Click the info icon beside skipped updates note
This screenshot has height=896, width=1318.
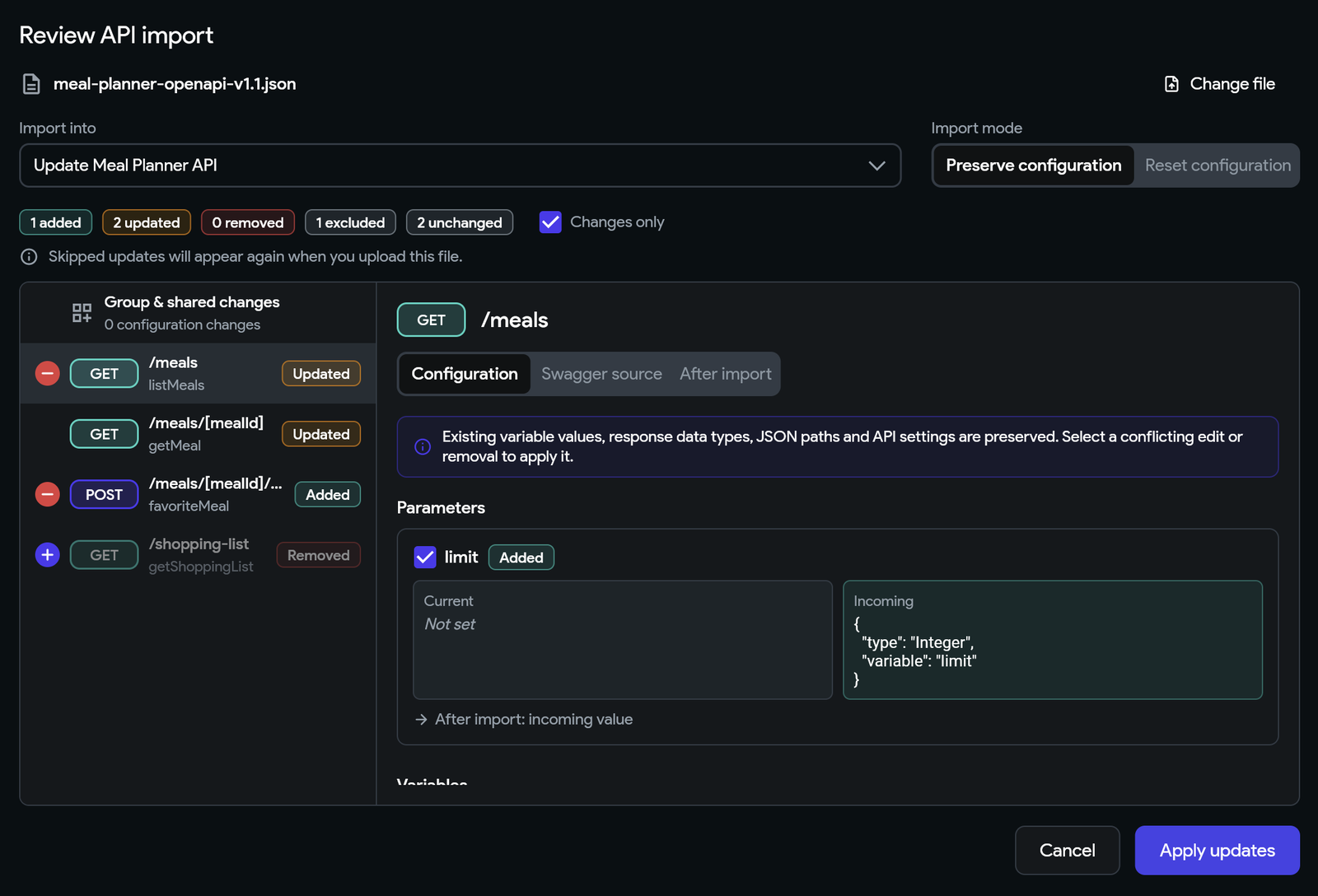(29, 257)
